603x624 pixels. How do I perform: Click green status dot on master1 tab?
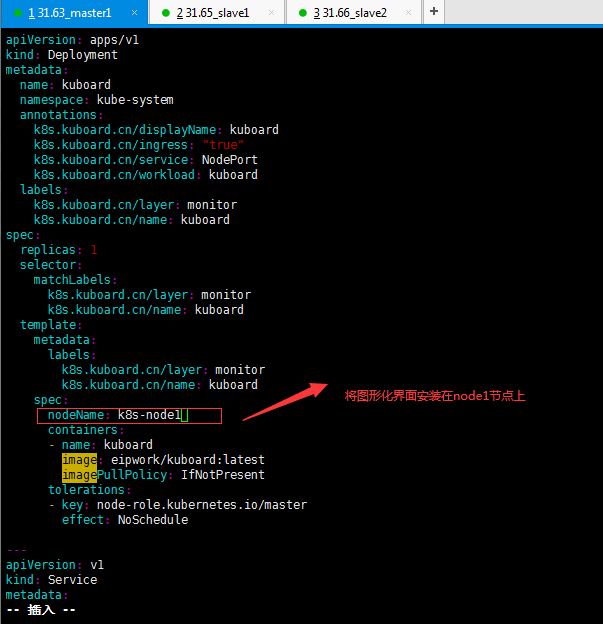18,13
